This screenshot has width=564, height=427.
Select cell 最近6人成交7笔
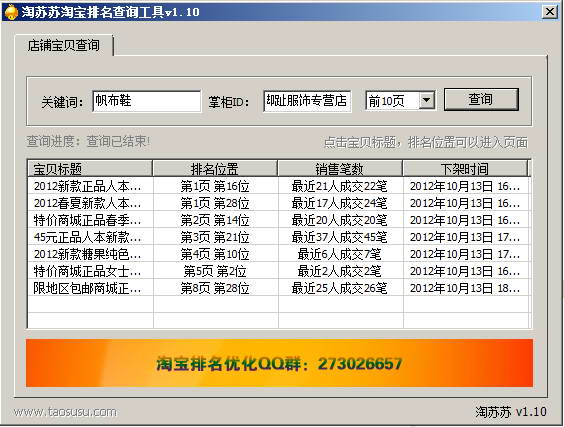pyautogui.click(x=339, y=254)
